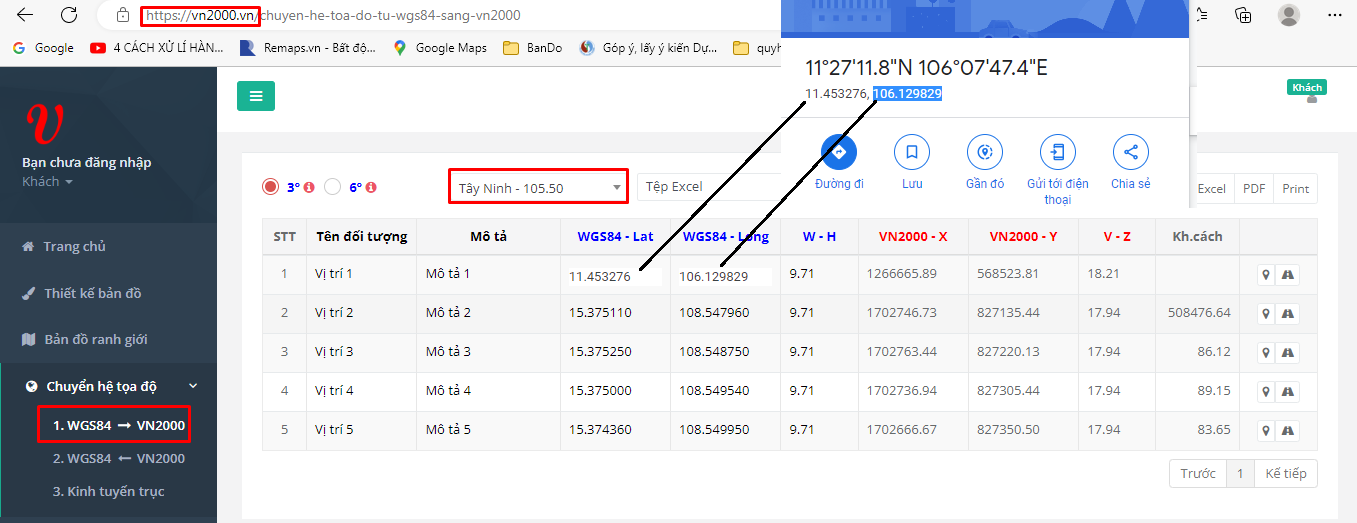Open the Tây Ninh - 105.50 dropdown

539,187
